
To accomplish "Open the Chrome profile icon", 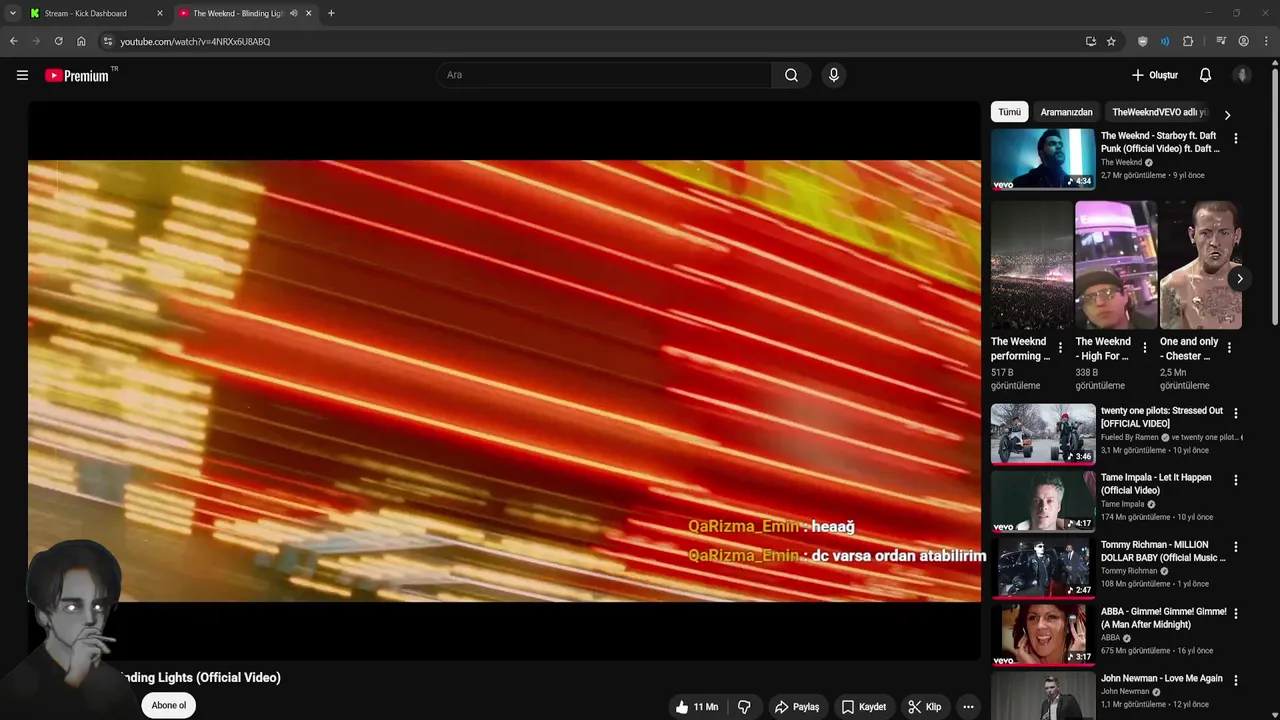I will tap(1243, 41).
